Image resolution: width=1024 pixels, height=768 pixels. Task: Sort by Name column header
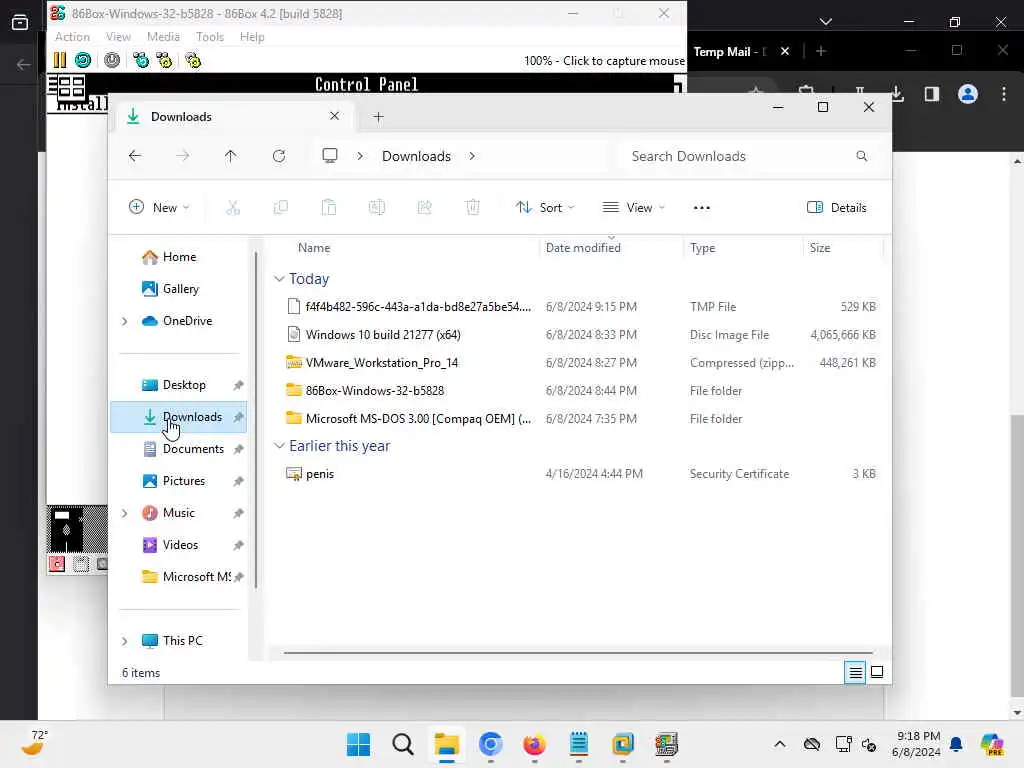pos(314,248)
